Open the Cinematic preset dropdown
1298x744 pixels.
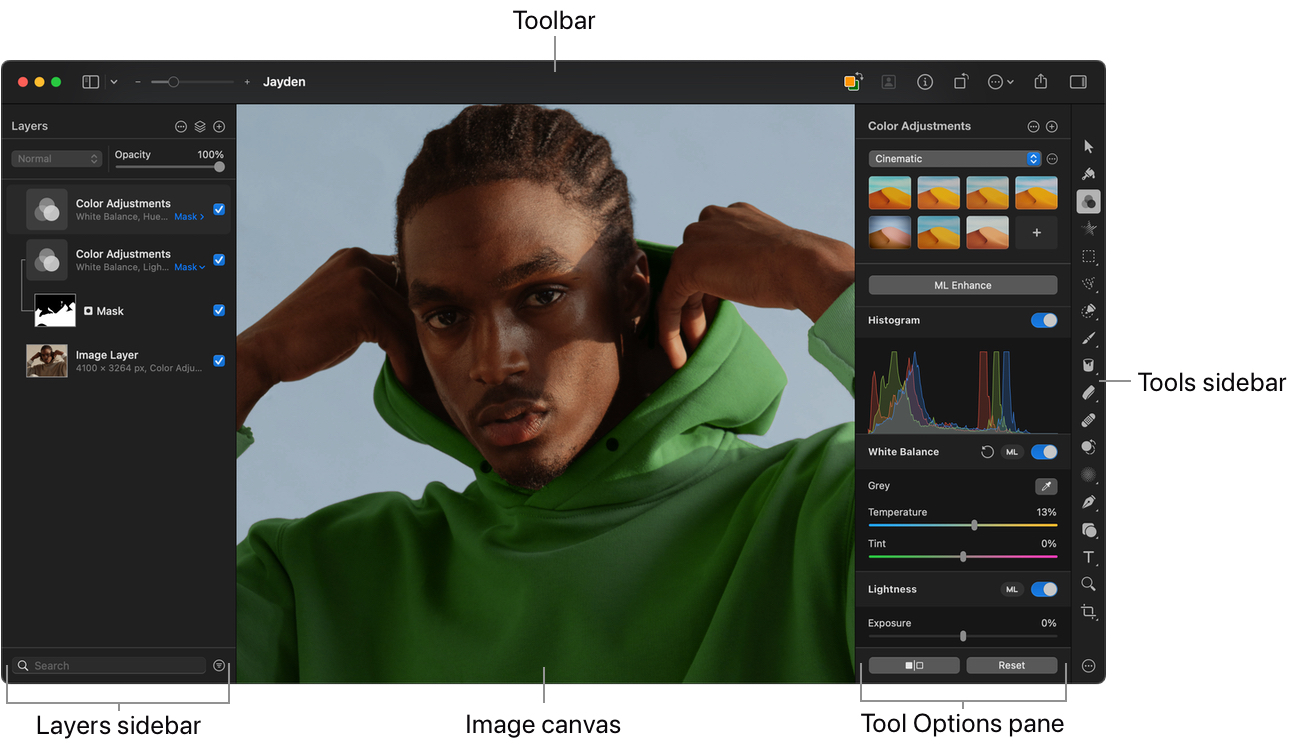point(954,159)
